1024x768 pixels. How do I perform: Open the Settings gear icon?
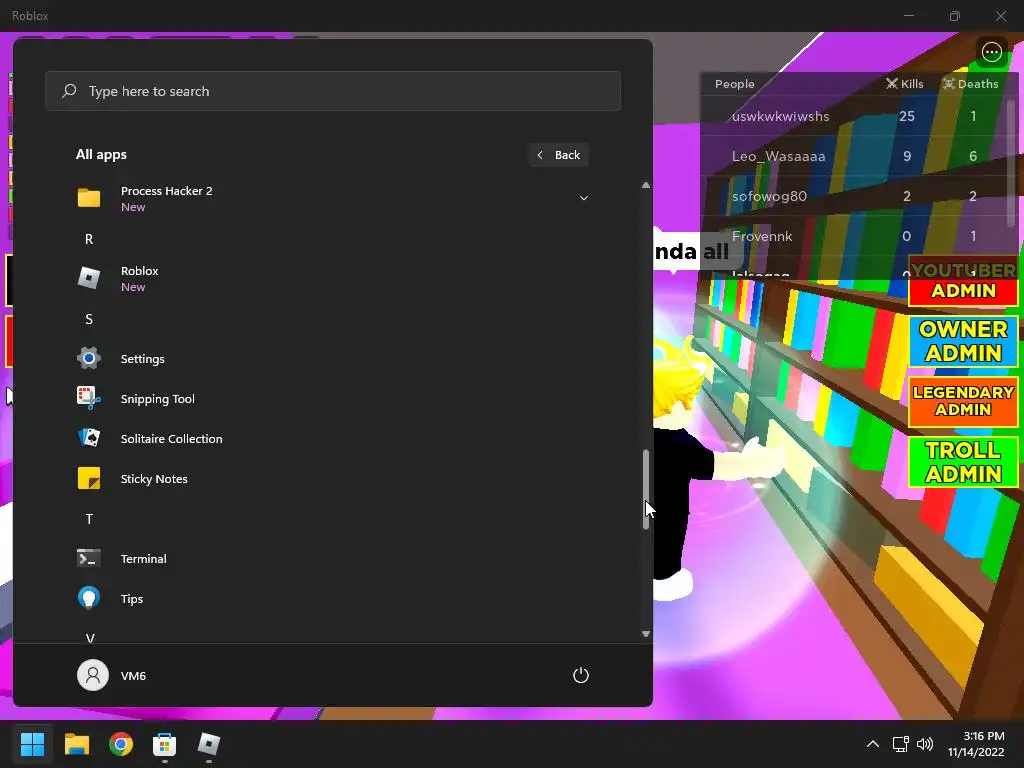89,359
